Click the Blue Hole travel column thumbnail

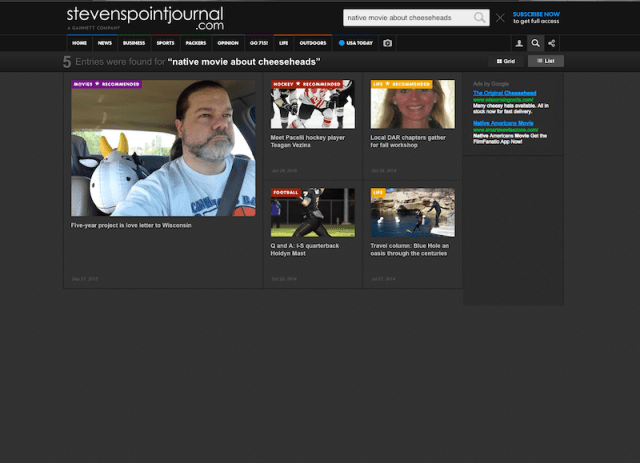(x=412, y=212)
